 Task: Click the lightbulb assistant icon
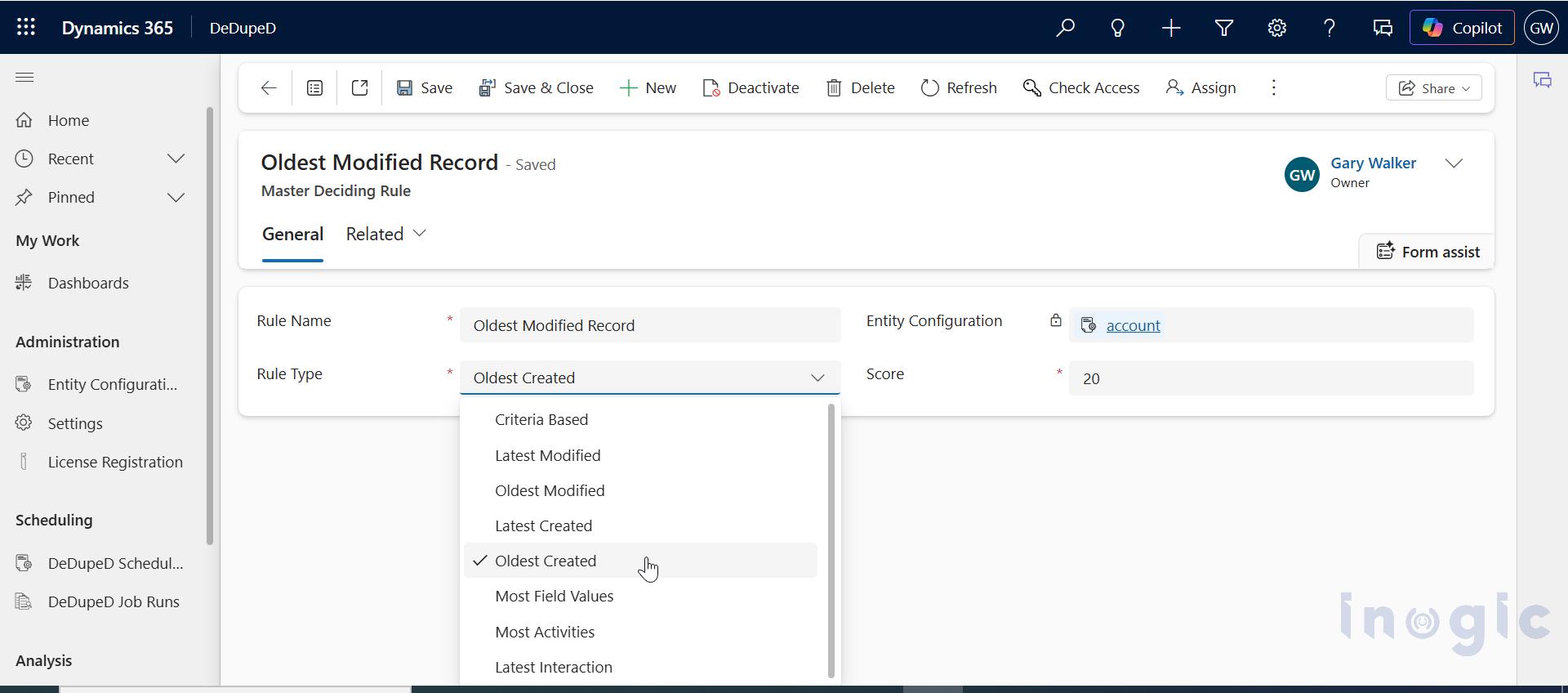tap(1118, 28)
